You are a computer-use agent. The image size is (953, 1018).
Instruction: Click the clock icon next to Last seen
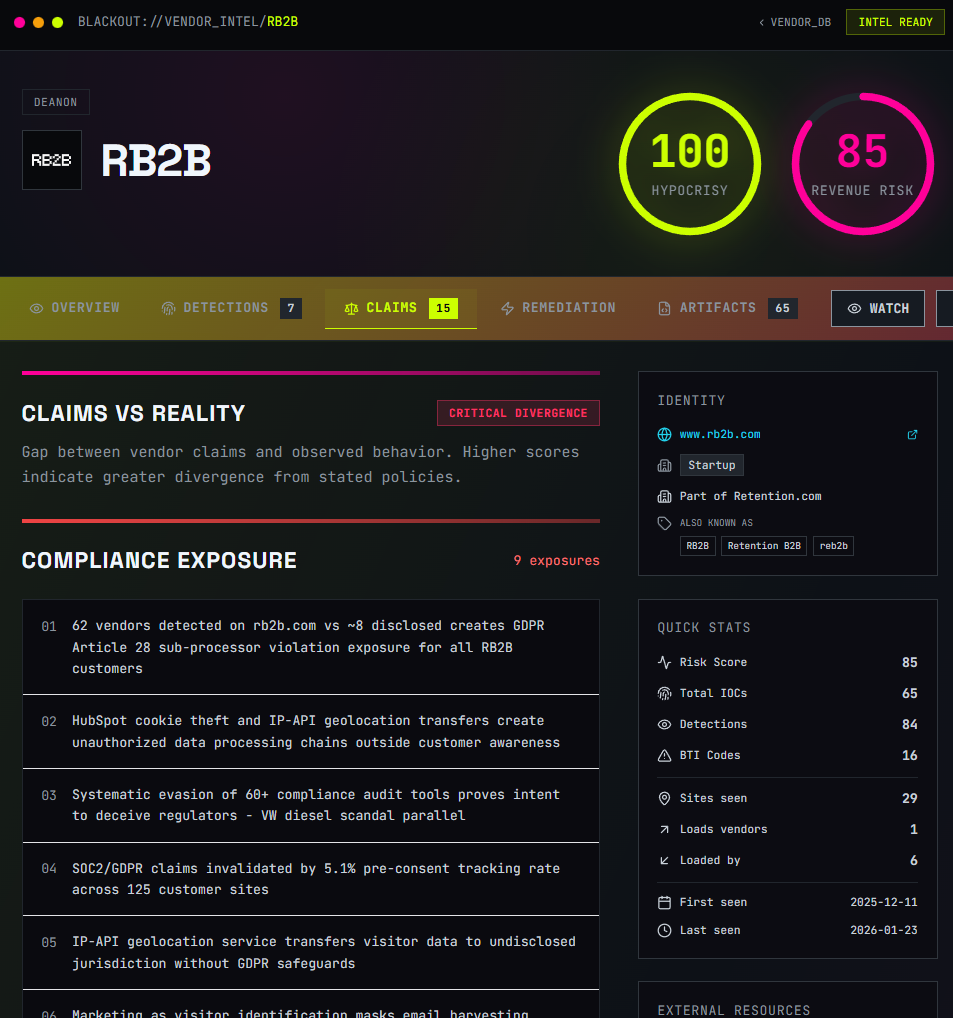[x=662, y=931]
